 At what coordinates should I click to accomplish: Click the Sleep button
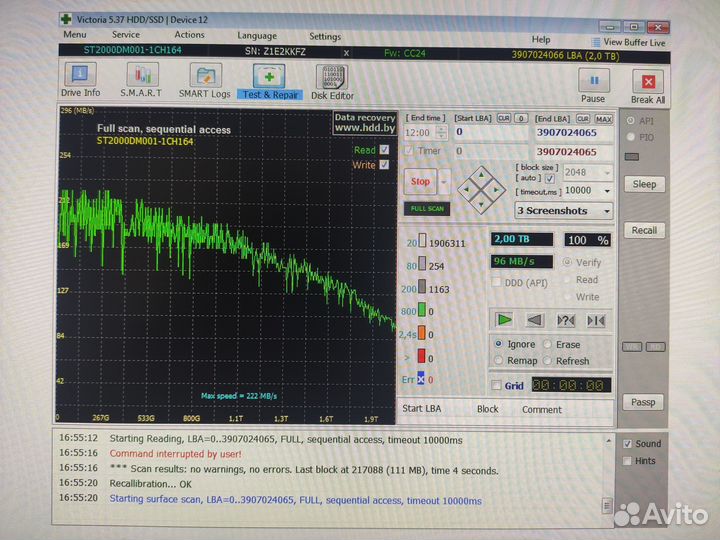click(x=644, y=184)
